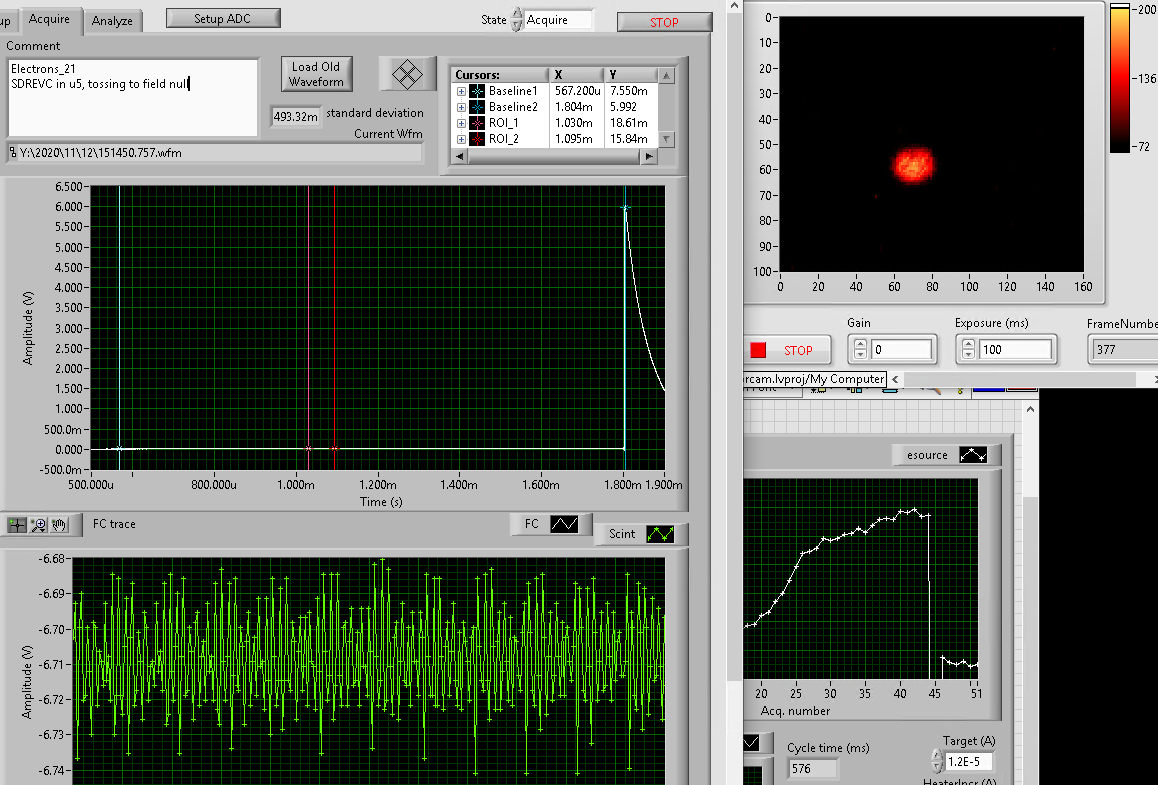Expand the Baseline2 cursor entry
The height and width of the screenshot is (785, 1158).
pyautogui.click(x=461, y=107)
